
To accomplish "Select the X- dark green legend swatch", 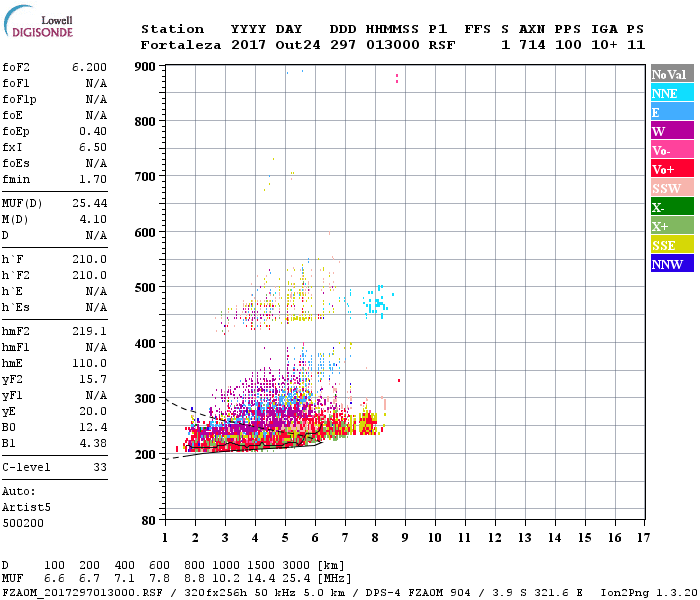I will 672,207.
